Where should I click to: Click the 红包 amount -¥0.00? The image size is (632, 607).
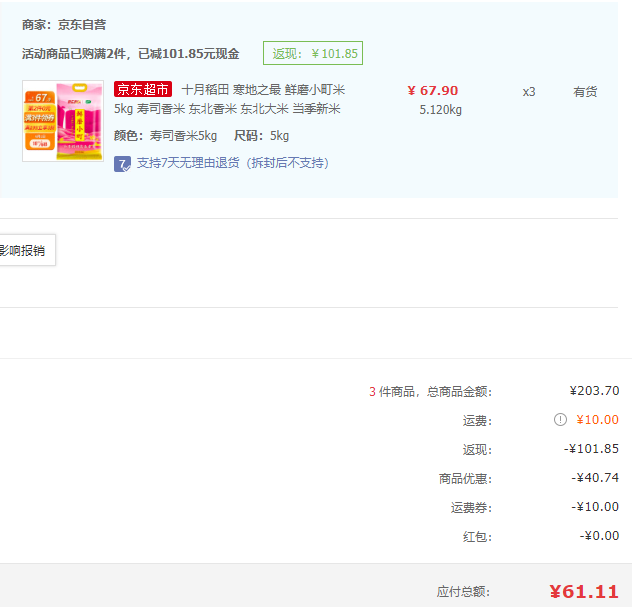(x=599, y=536)
